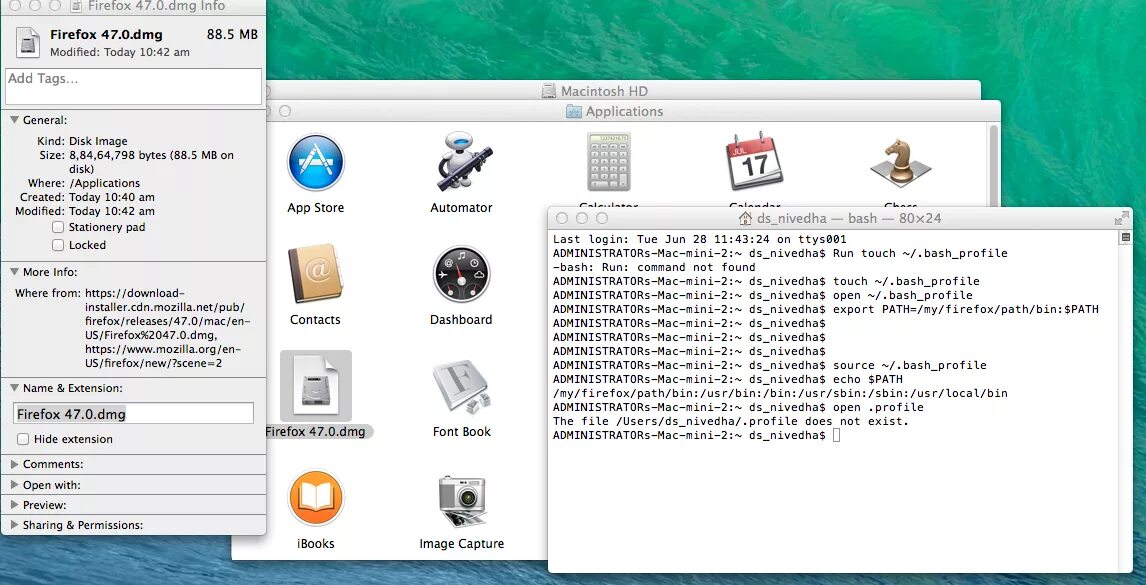Click the Image Capture label
This screenshot has width=1146, height=585.
pyautogui.click(x=461, y=543)
